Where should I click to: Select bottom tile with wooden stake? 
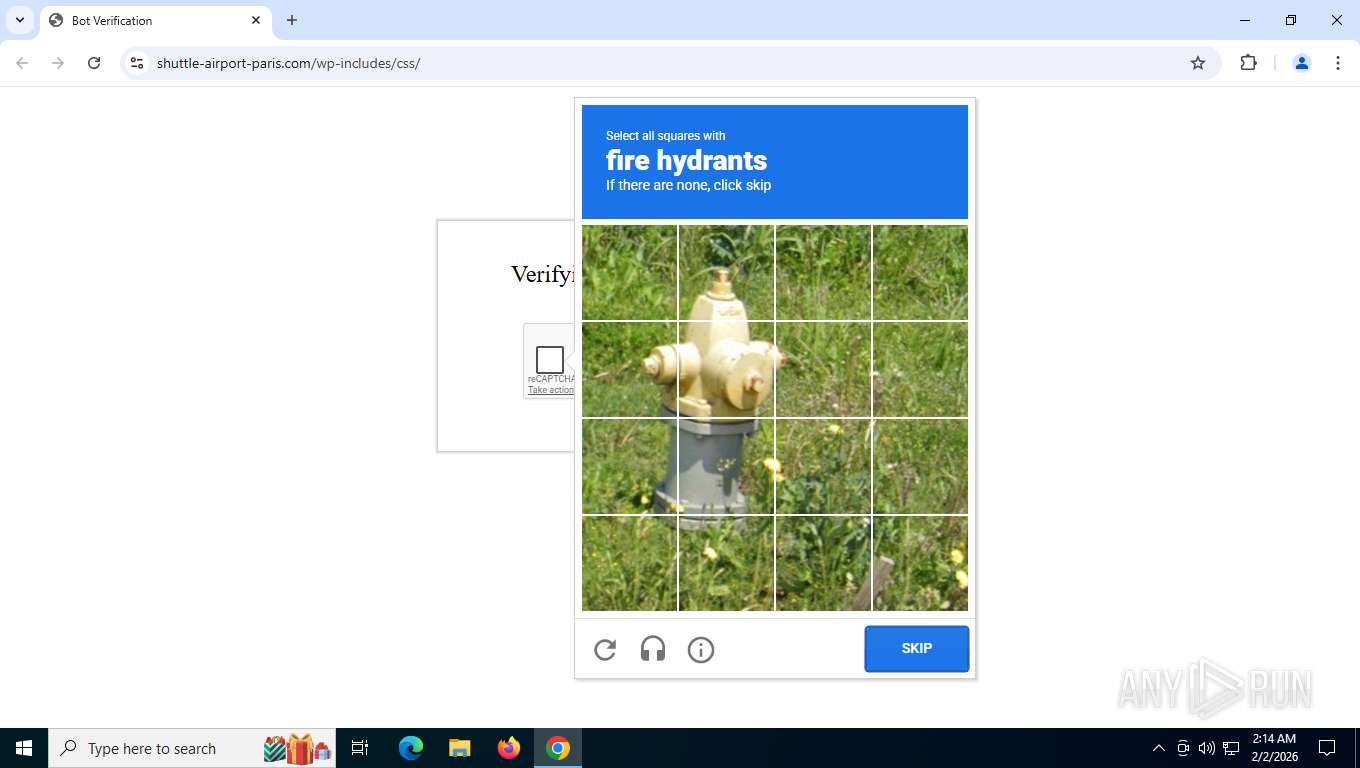tap(823, 563)
